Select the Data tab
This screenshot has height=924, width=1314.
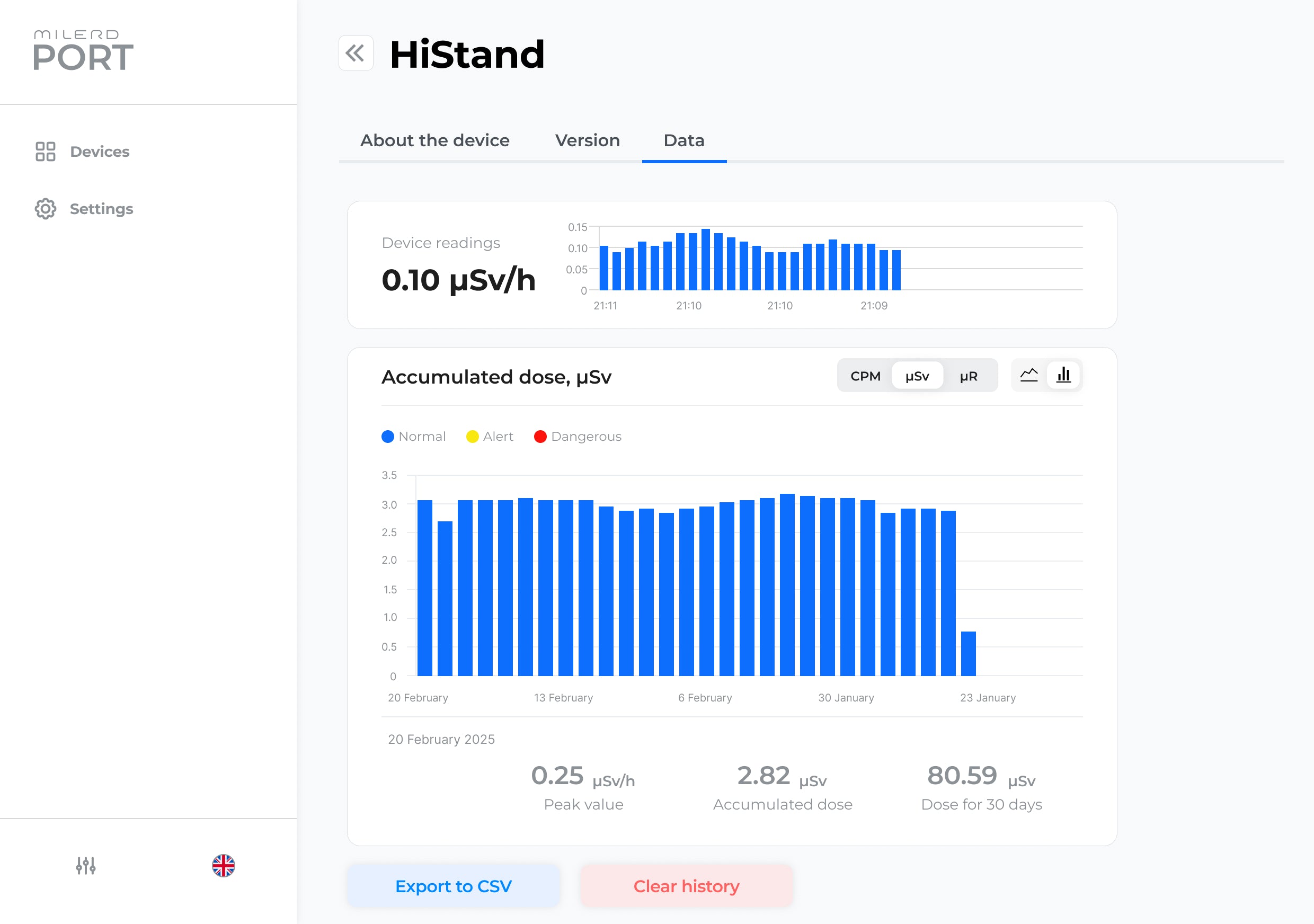pyautogui.click(x=683, y=140)
